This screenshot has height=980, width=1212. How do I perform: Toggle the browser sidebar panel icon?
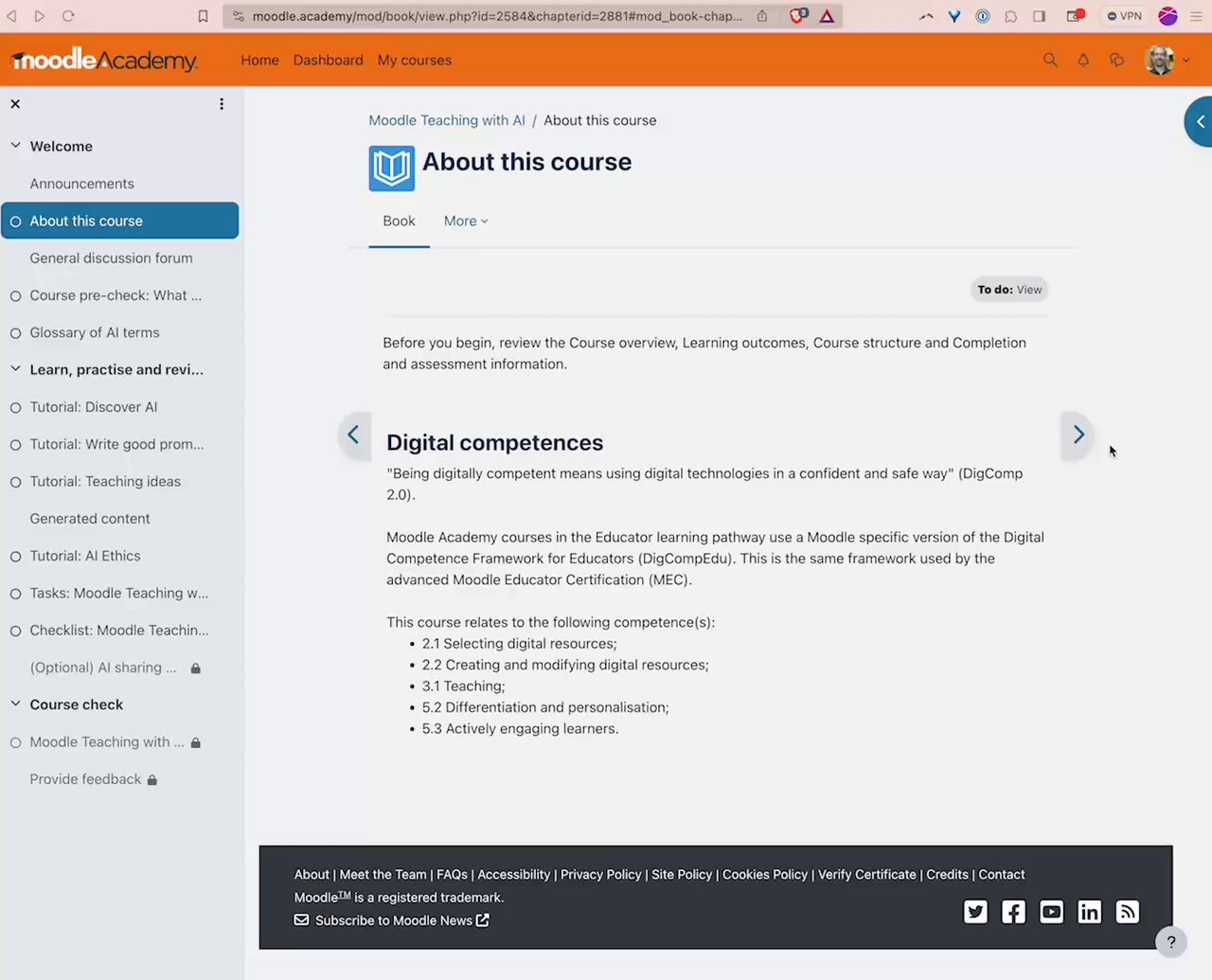tap(1040, 16)
